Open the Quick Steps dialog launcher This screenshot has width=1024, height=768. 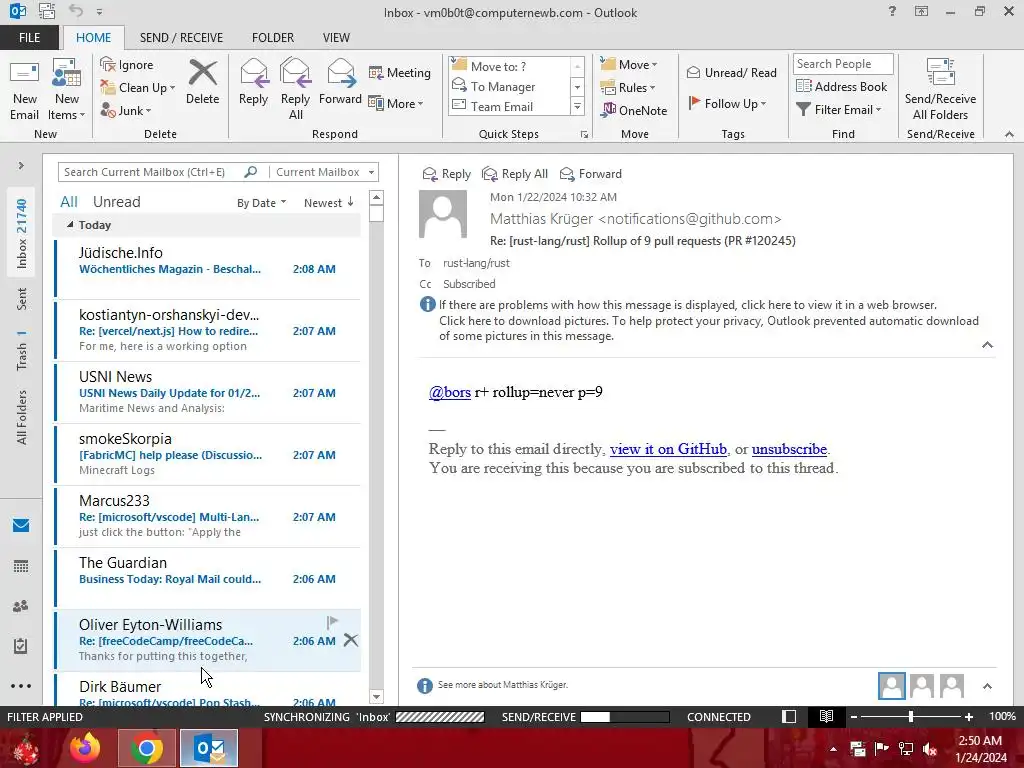click(584, 135)
